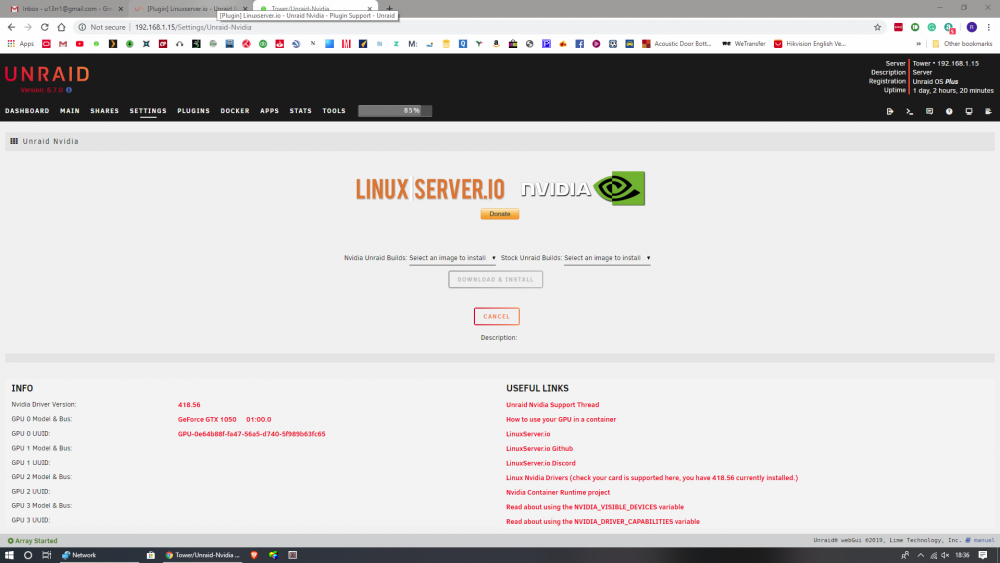
Task: Open the Amazon bookmark icon
Action: pyautogui.click(x=496, y=44)
